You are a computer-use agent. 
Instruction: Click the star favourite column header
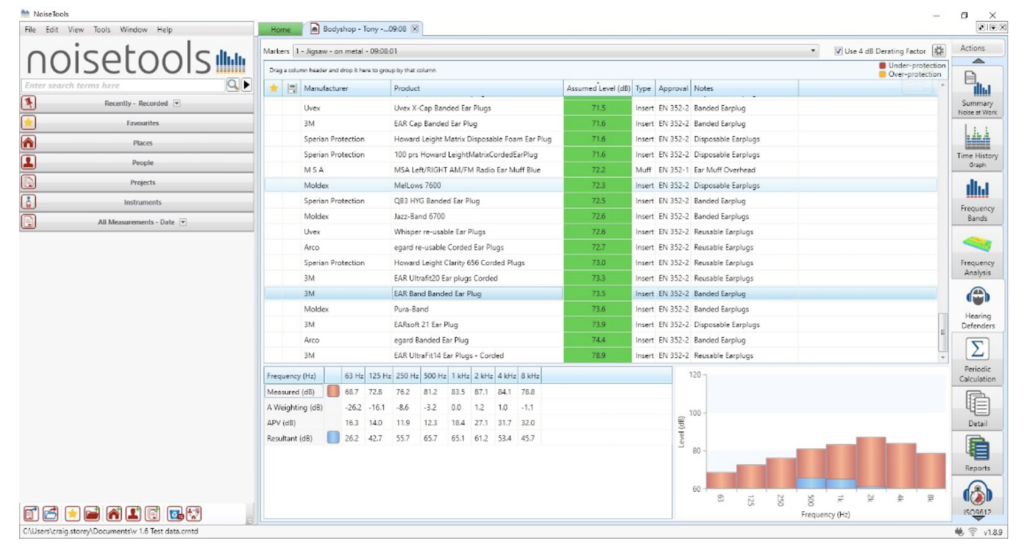pos(273,89)
